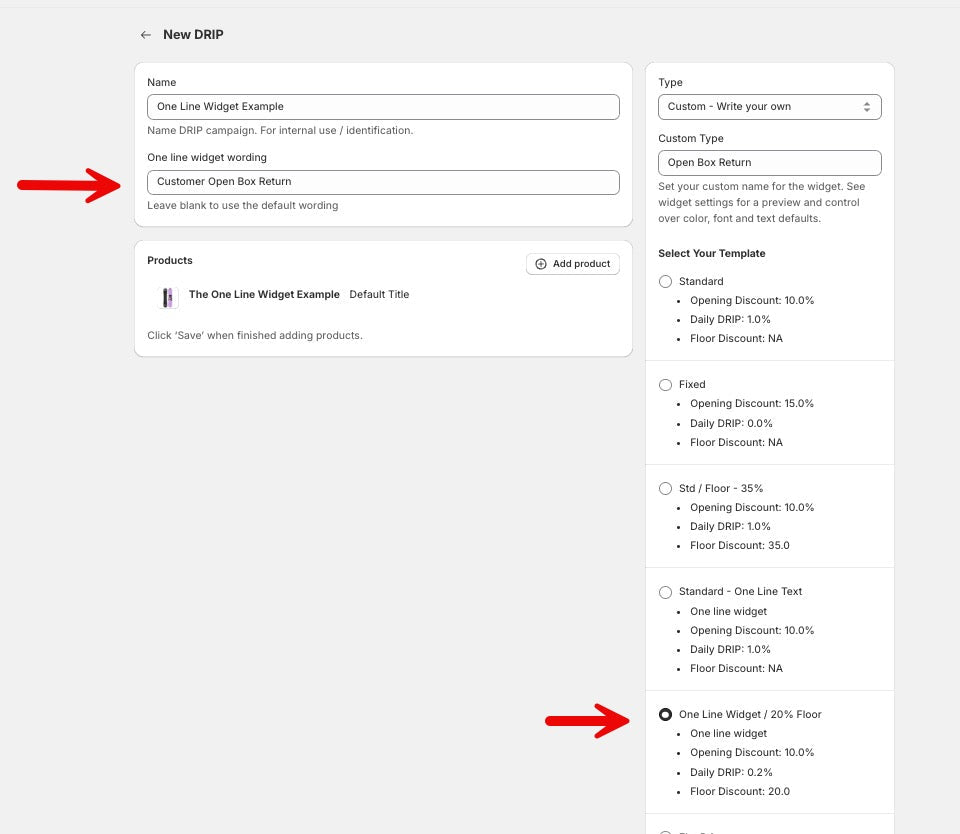This screenshot has width=960, height=834.
Task: Open the Type dropdown selector
Action: (769, 107)
